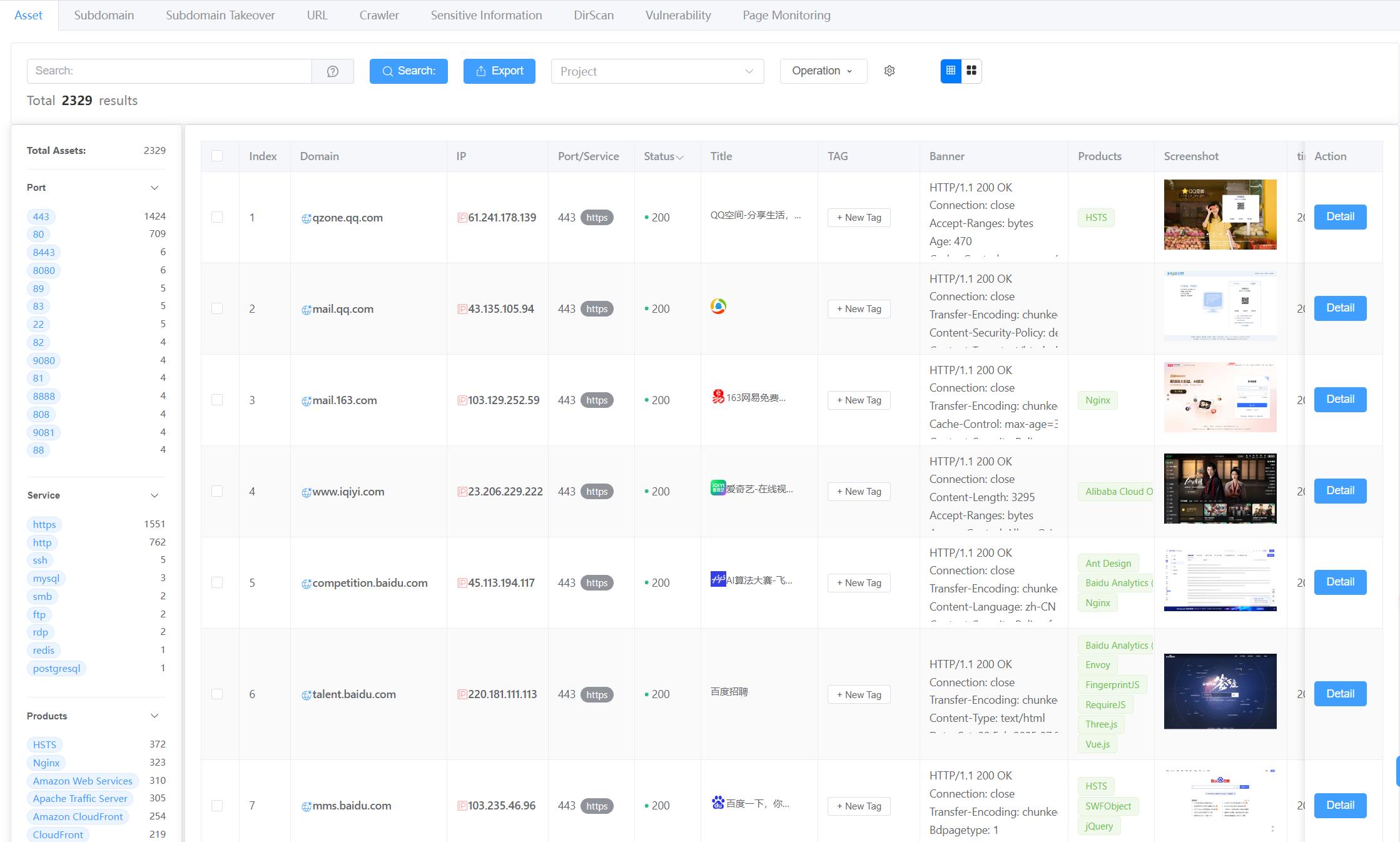Add New Tag for www.iqiyi.com
Viewport: 1400px width, 842px height.
coord(859,492)
